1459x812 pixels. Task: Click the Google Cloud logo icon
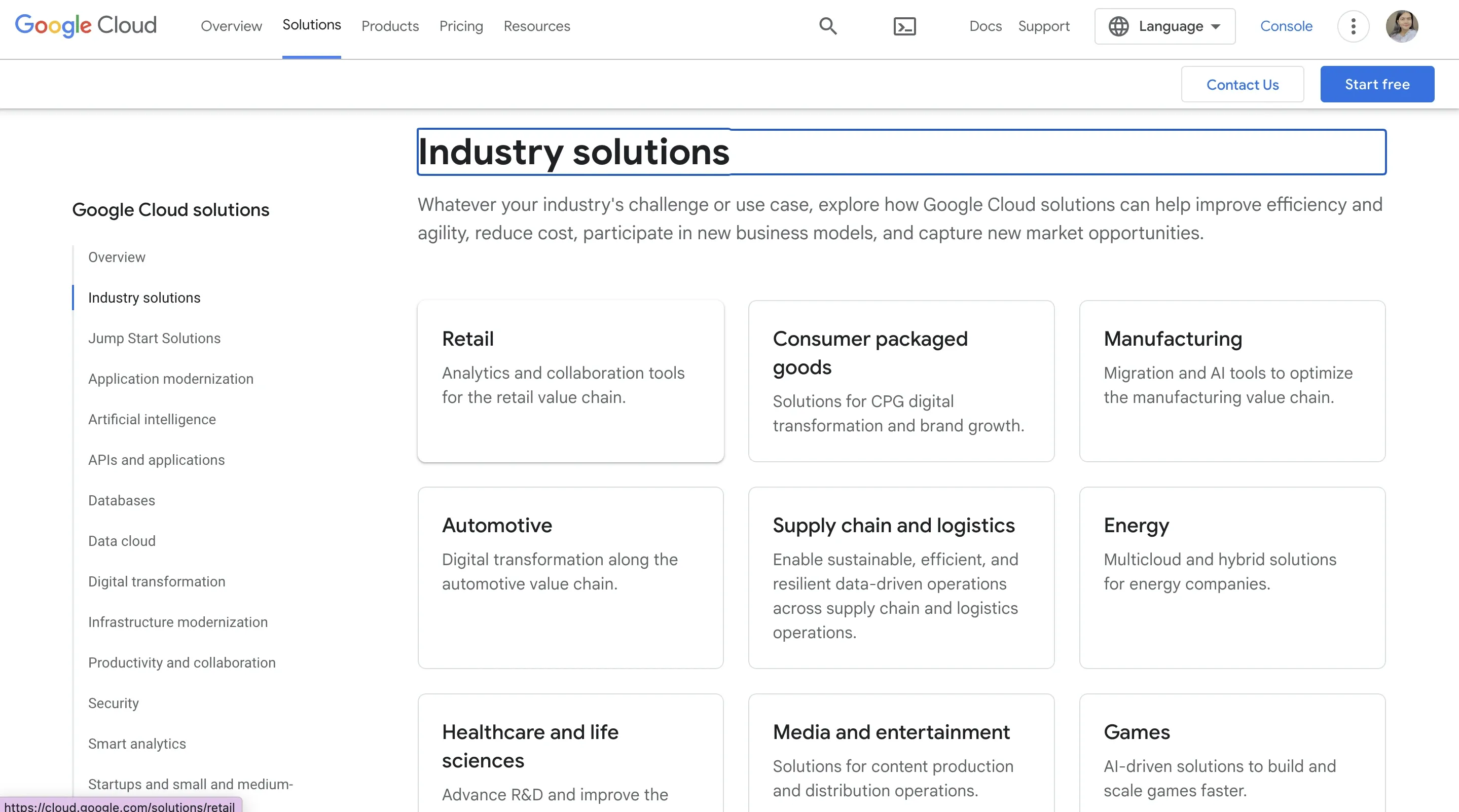coord(85,26)
